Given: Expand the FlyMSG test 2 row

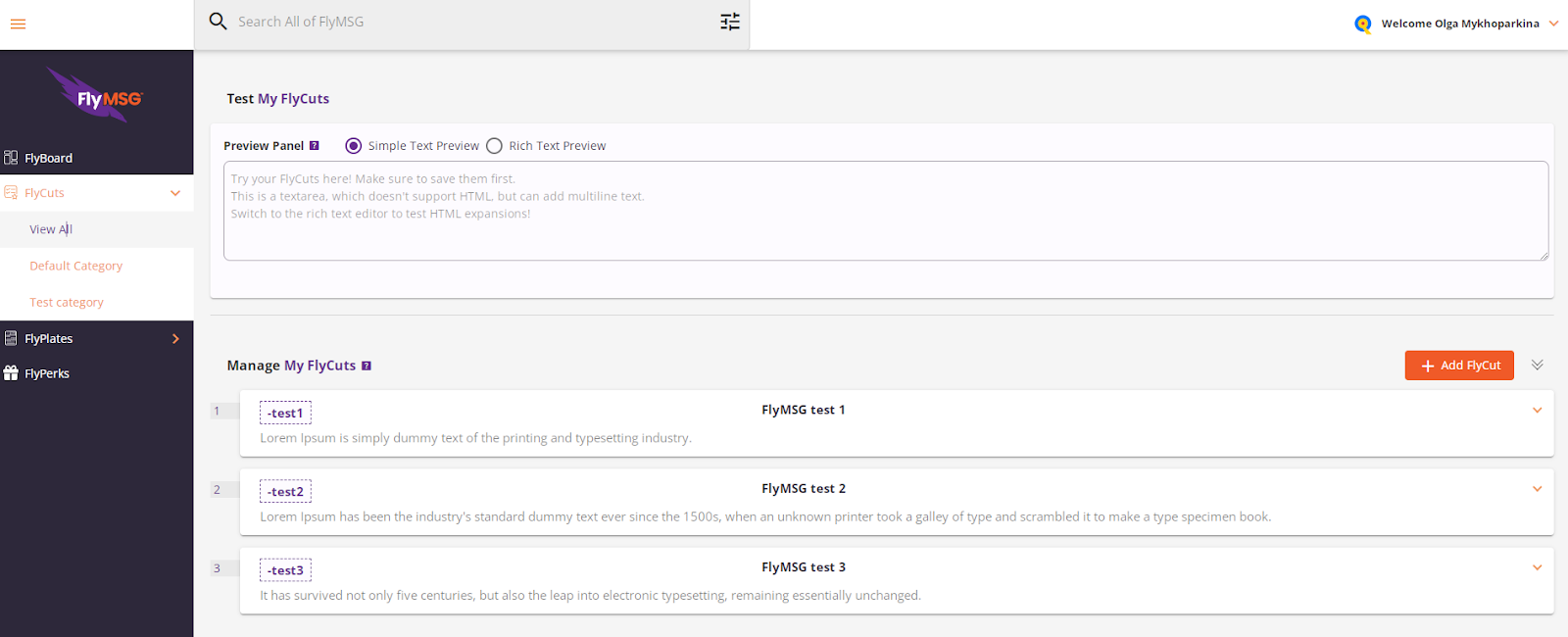Looking at the screenshot, I should tap(1538, 489).
